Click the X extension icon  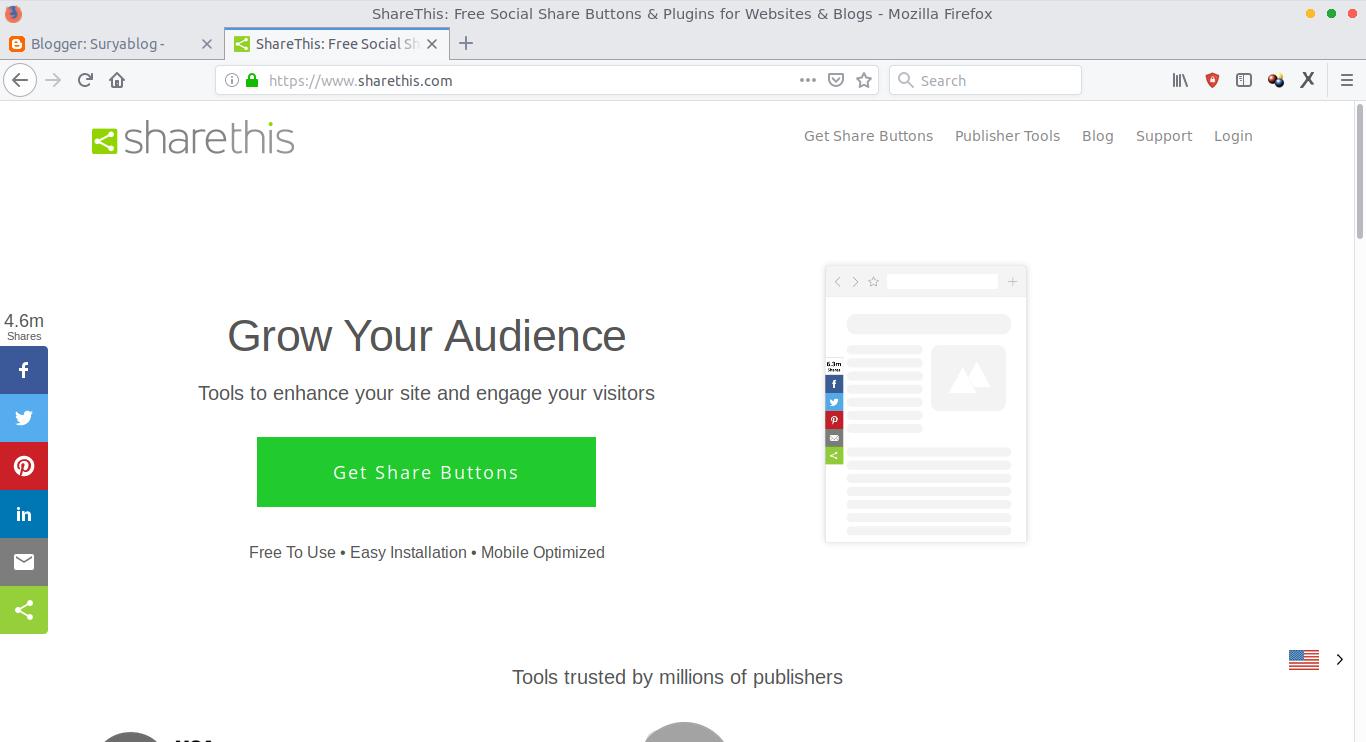[1307, 80]
